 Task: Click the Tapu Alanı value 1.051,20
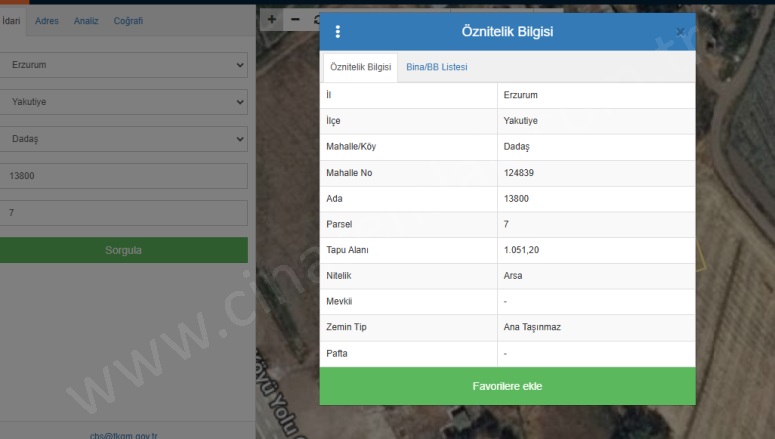point(523,250)
